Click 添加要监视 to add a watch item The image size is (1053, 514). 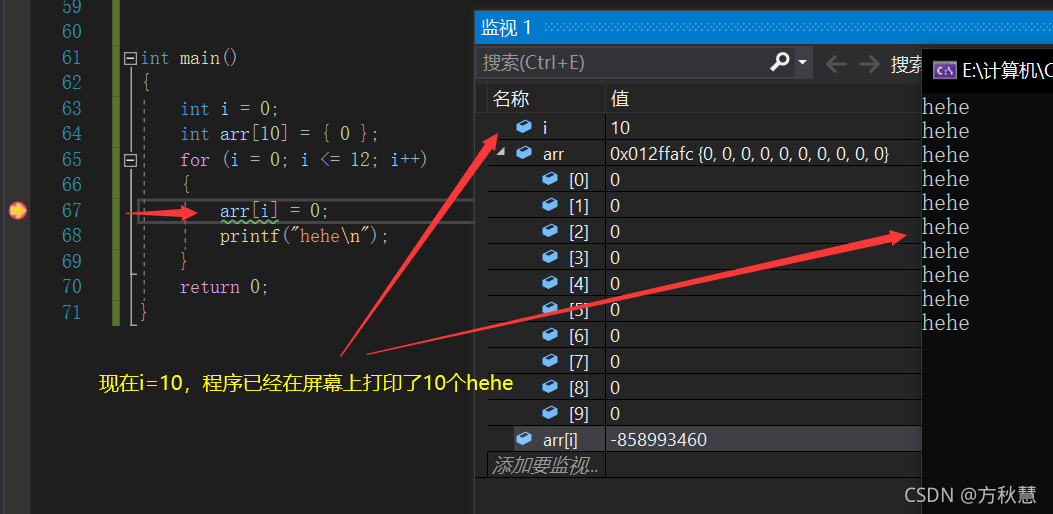tap(546, 465)
